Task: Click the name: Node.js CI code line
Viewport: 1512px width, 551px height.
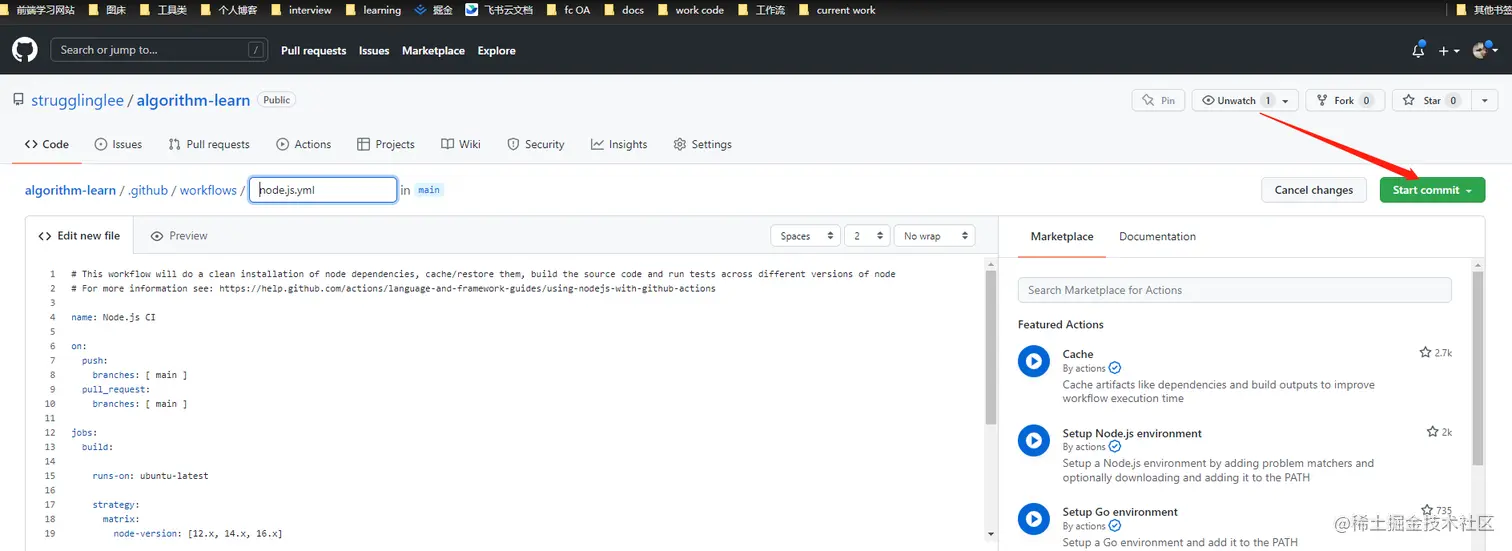Action: [x=113, y=317]
